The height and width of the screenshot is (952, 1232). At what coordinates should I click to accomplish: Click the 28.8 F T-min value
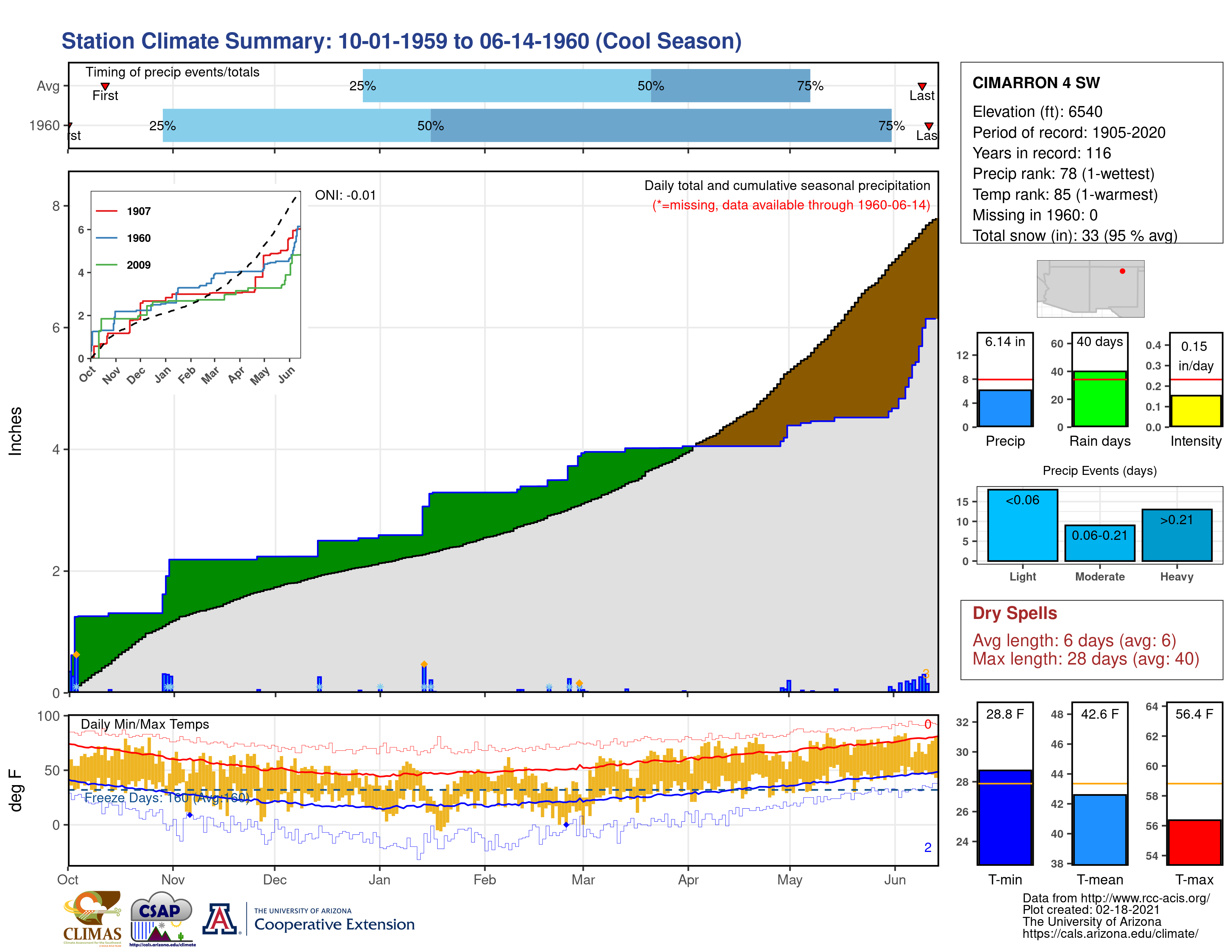1005,714
